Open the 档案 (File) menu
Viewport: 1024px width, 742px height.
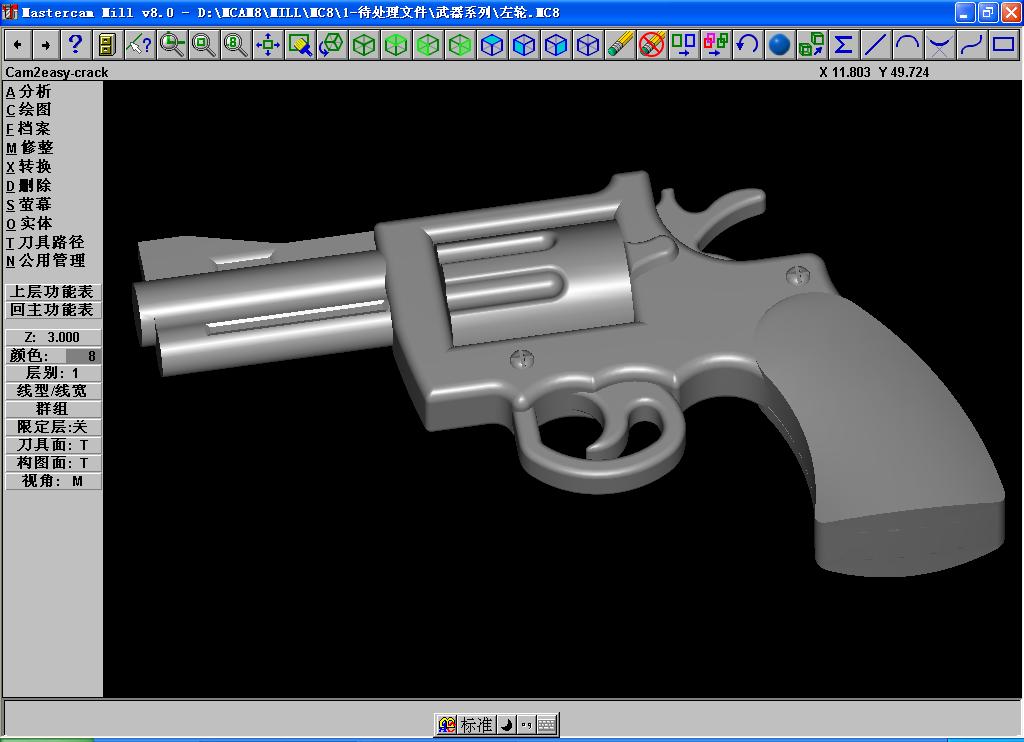point(28,129)
